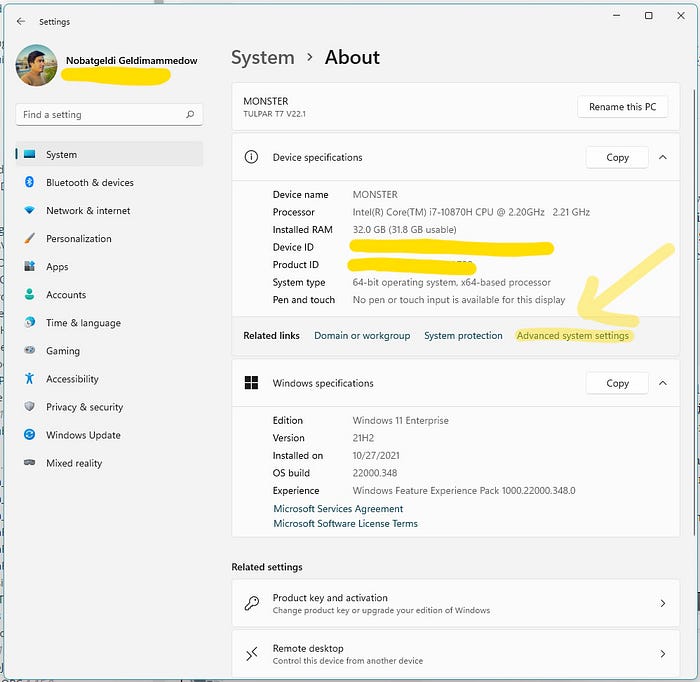
Task: Click the Nobatgeldi Geldimammedow account name
Action: click(x=131, y=60)
